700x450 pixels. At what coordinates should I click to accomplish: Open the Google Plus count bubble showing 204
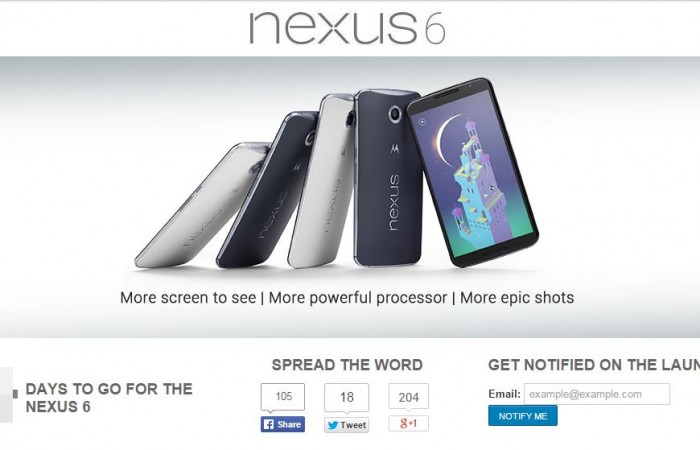click(408, 396)
